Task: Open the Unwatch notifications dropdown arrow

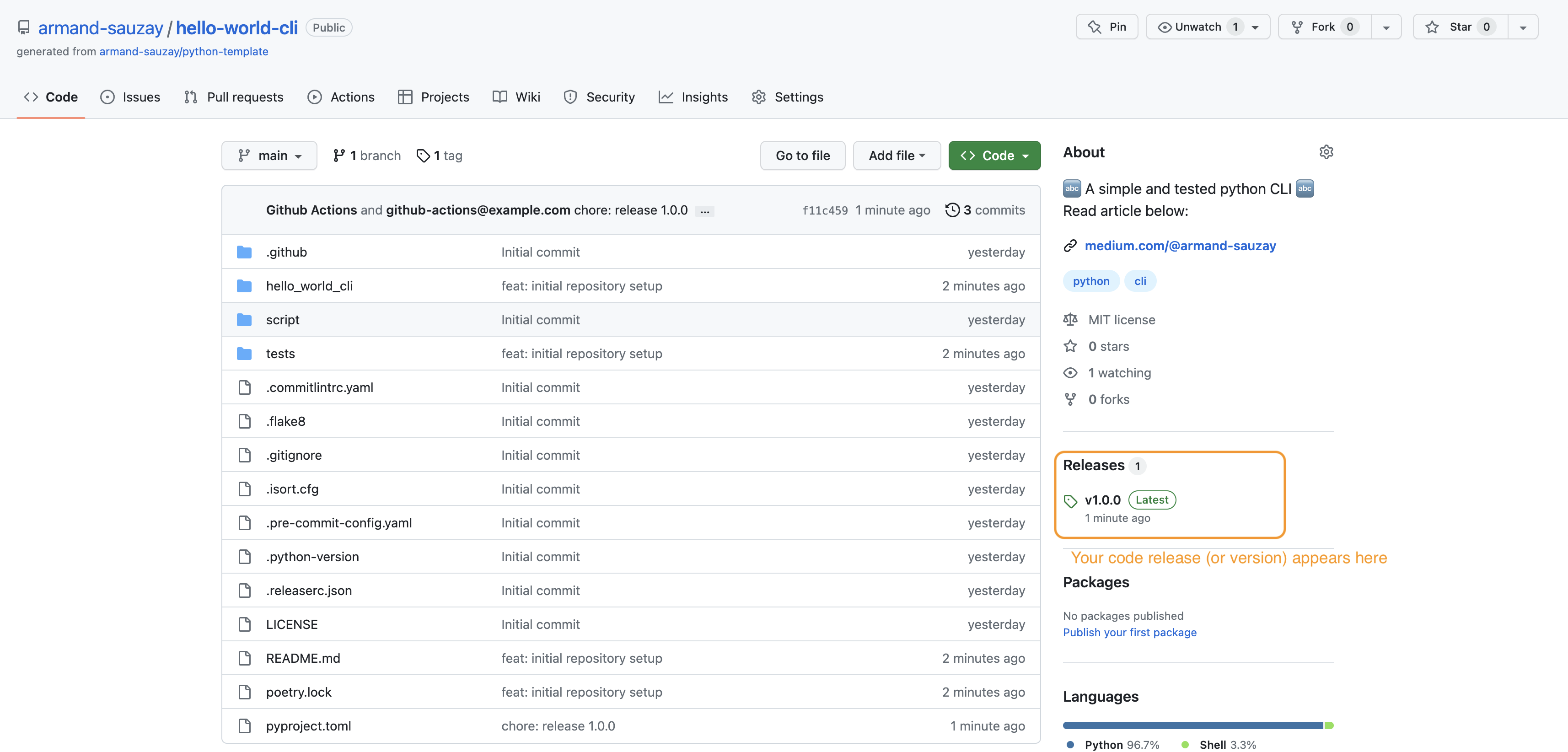Action: tap(1255, 27)
